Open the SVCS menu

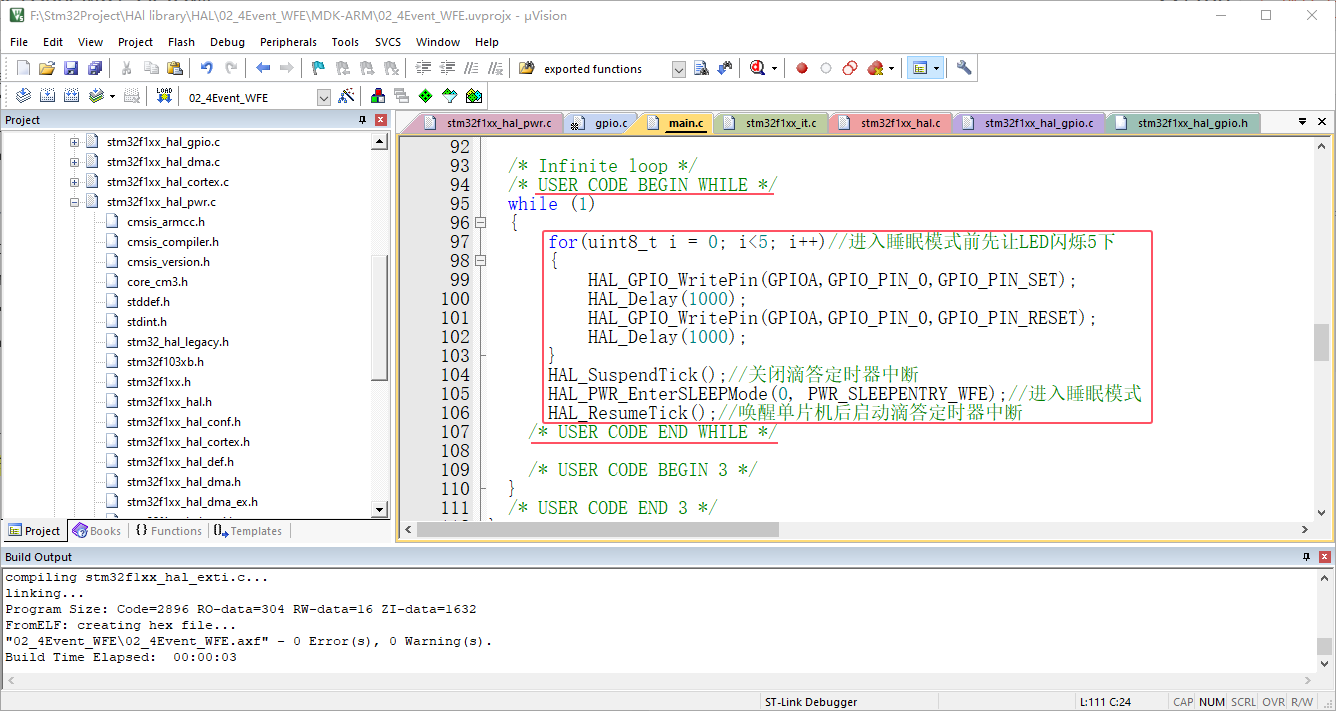pos(388,42)
